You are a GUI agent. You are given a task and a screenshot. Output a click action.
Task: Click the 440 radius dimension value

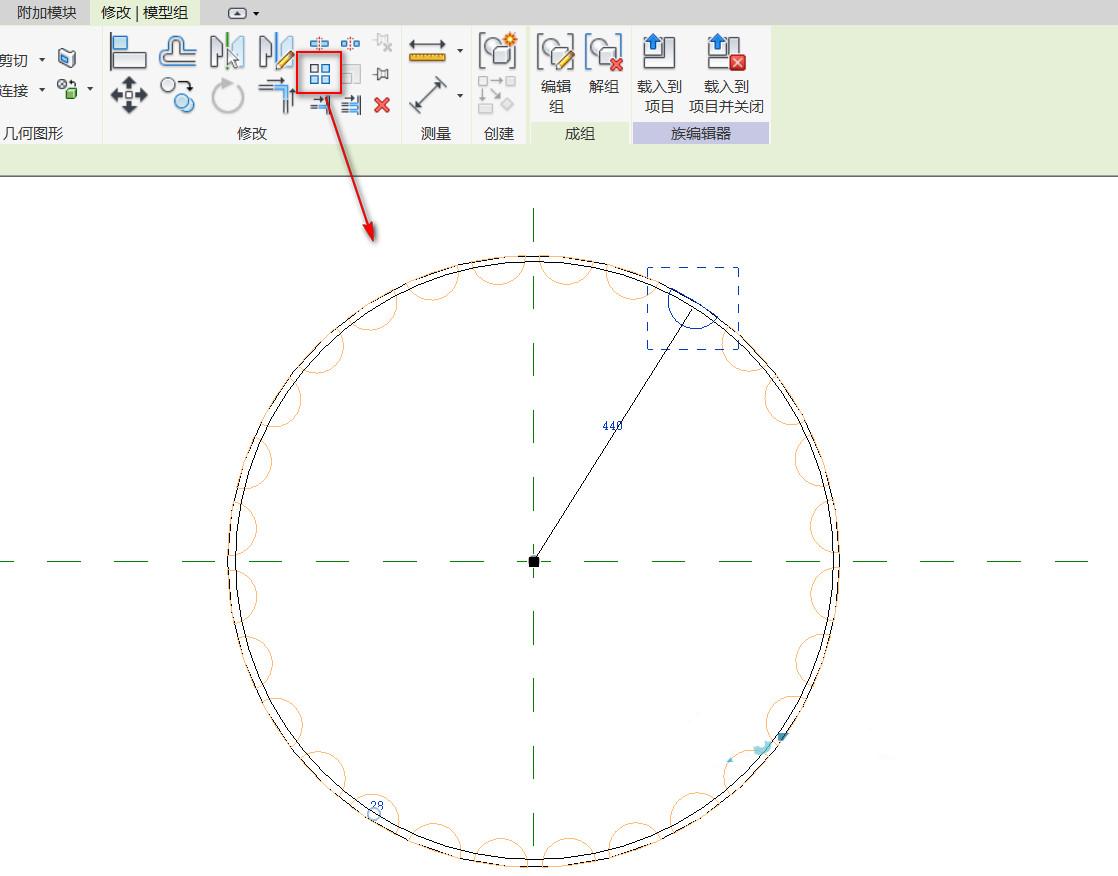[611, 426]
